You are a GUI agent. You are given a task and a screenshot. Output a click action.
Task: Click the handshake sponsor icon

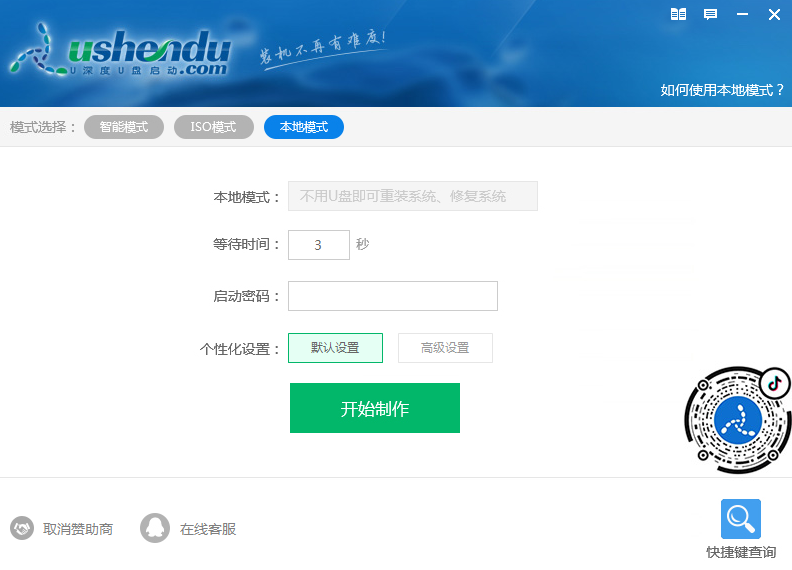pos(22,528)
